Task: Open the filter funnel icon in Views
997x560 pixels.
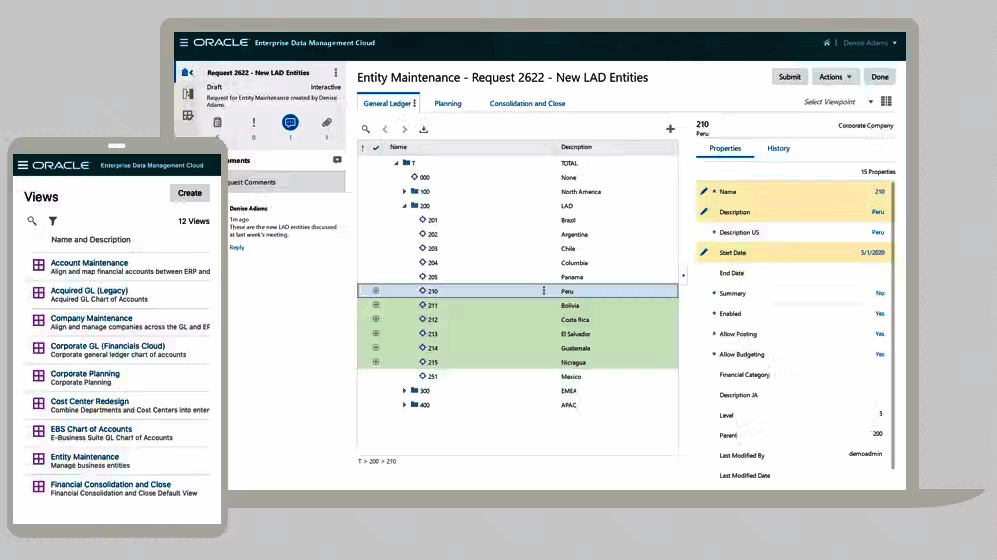Action: pyautogui.click(x=53, y=221)
